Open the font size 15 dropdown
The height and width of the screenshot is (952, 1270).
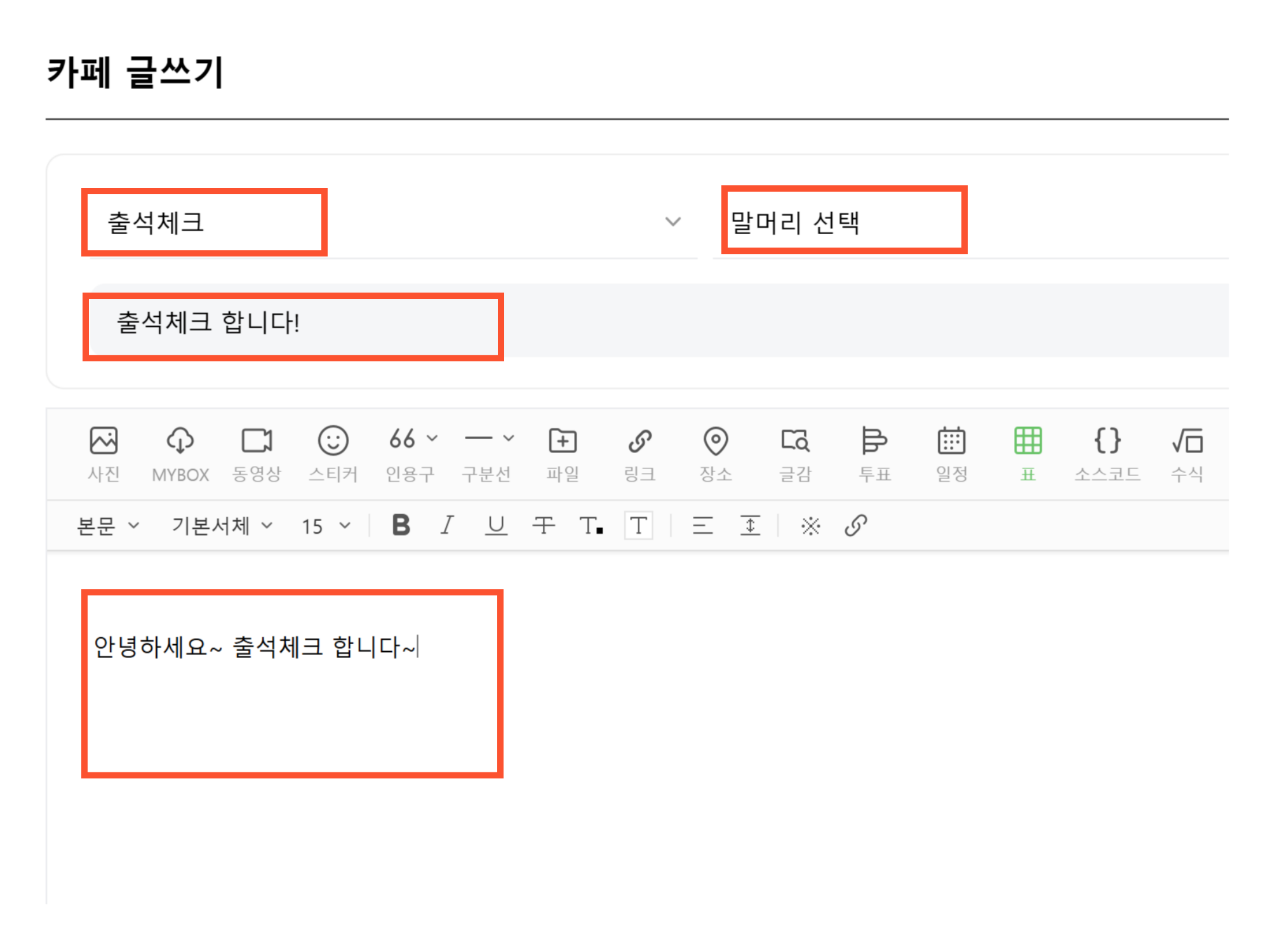[x=326, y=526]
